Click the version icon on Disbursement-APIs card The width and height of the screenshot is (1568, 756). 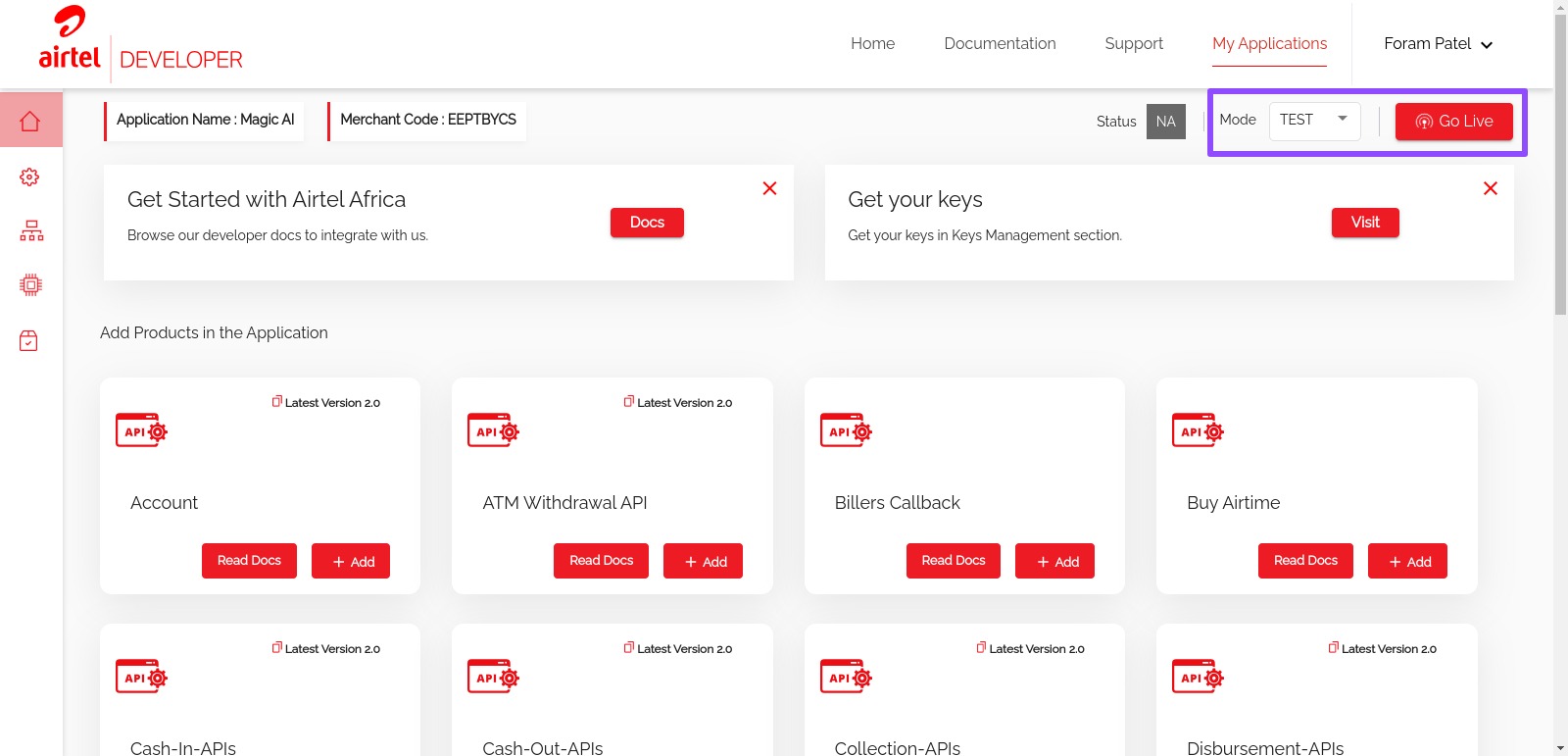click(1334, 647)
